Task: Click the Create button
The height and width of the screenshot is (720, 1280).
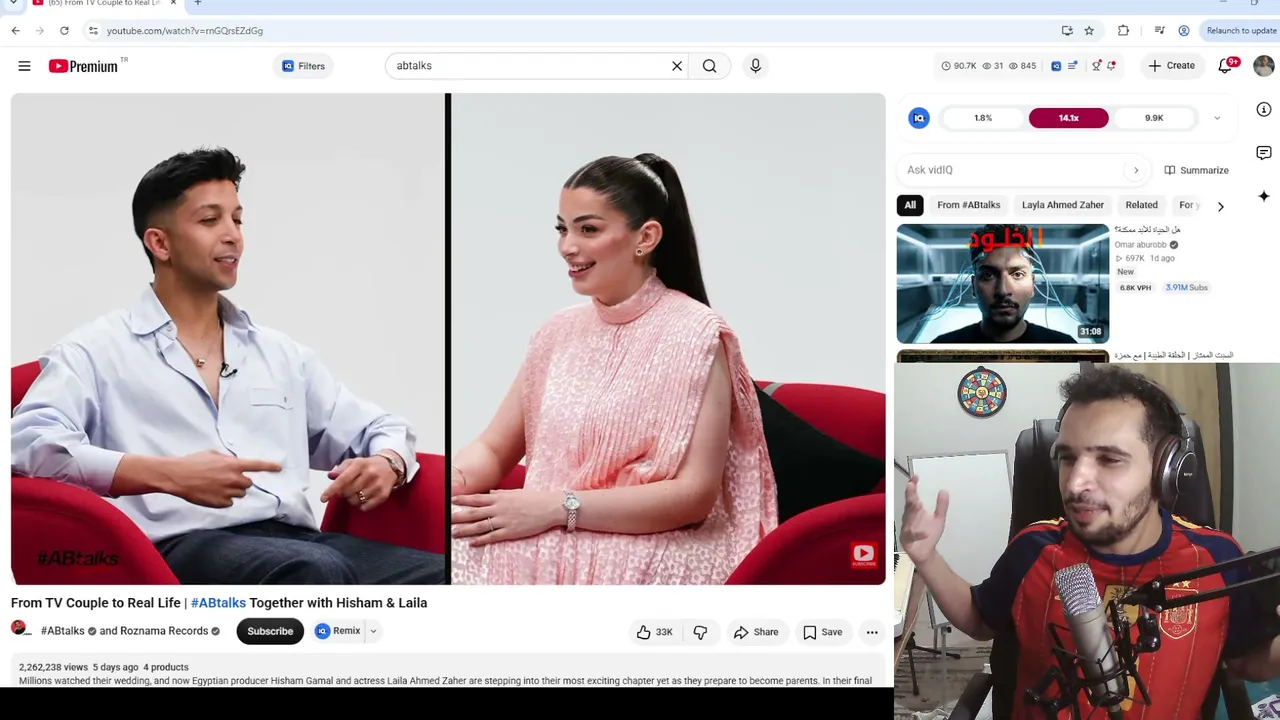Action: click(1172, 66)
